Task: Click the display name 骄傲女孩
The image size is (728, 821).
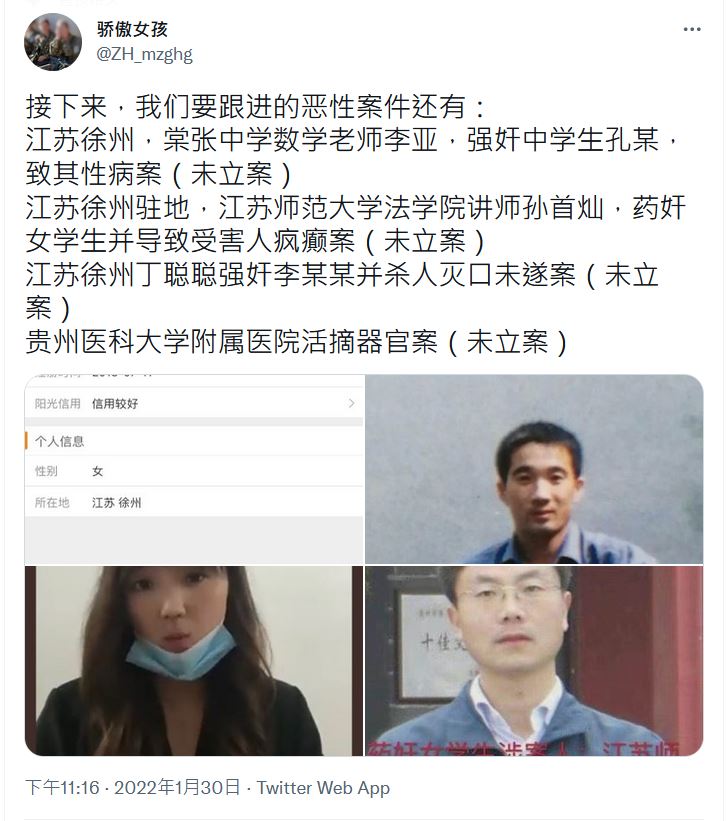Action: [x=133, y=29]
